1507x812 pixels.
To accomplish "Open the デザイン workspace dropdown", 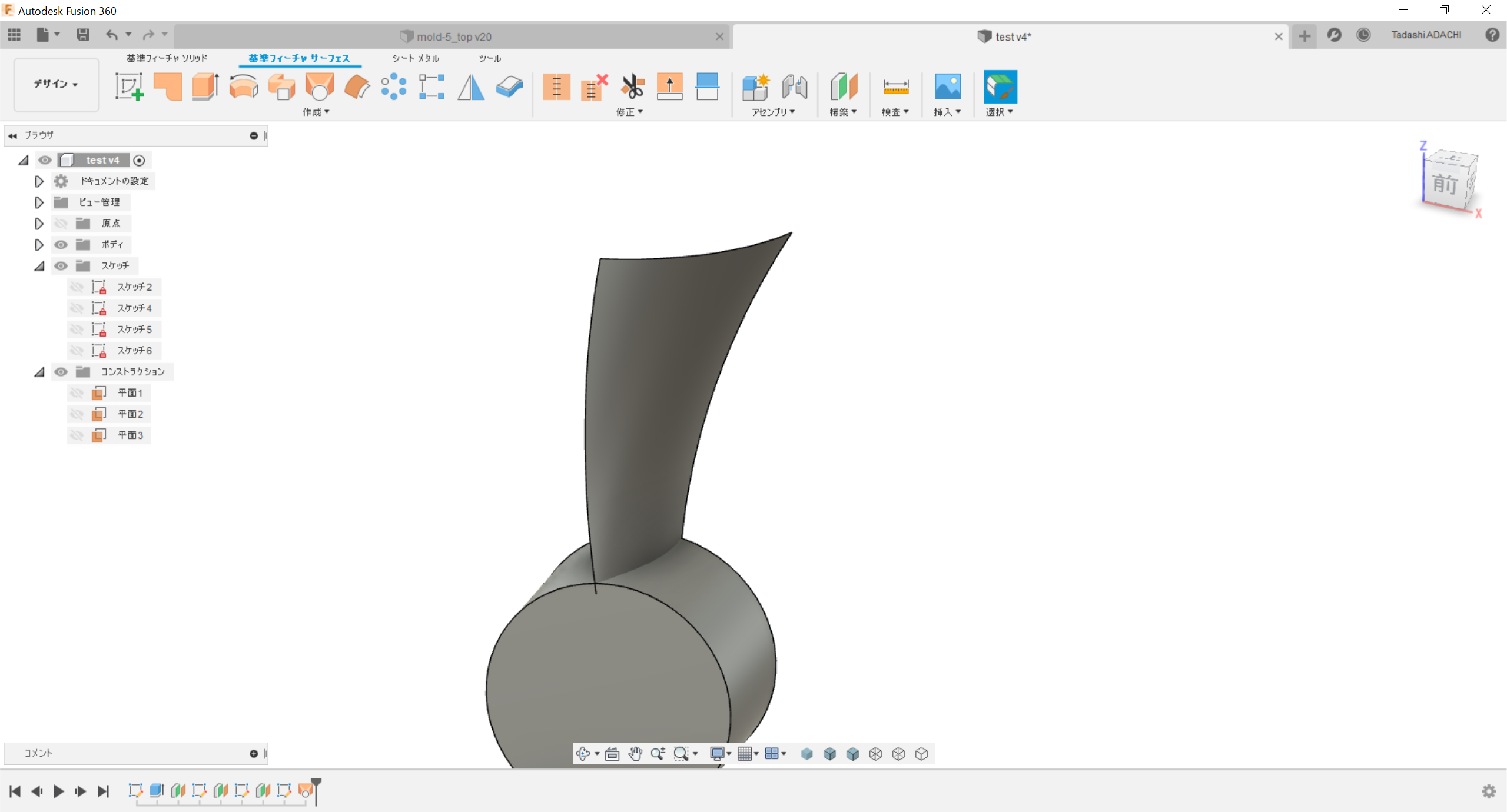I will 56,84.
